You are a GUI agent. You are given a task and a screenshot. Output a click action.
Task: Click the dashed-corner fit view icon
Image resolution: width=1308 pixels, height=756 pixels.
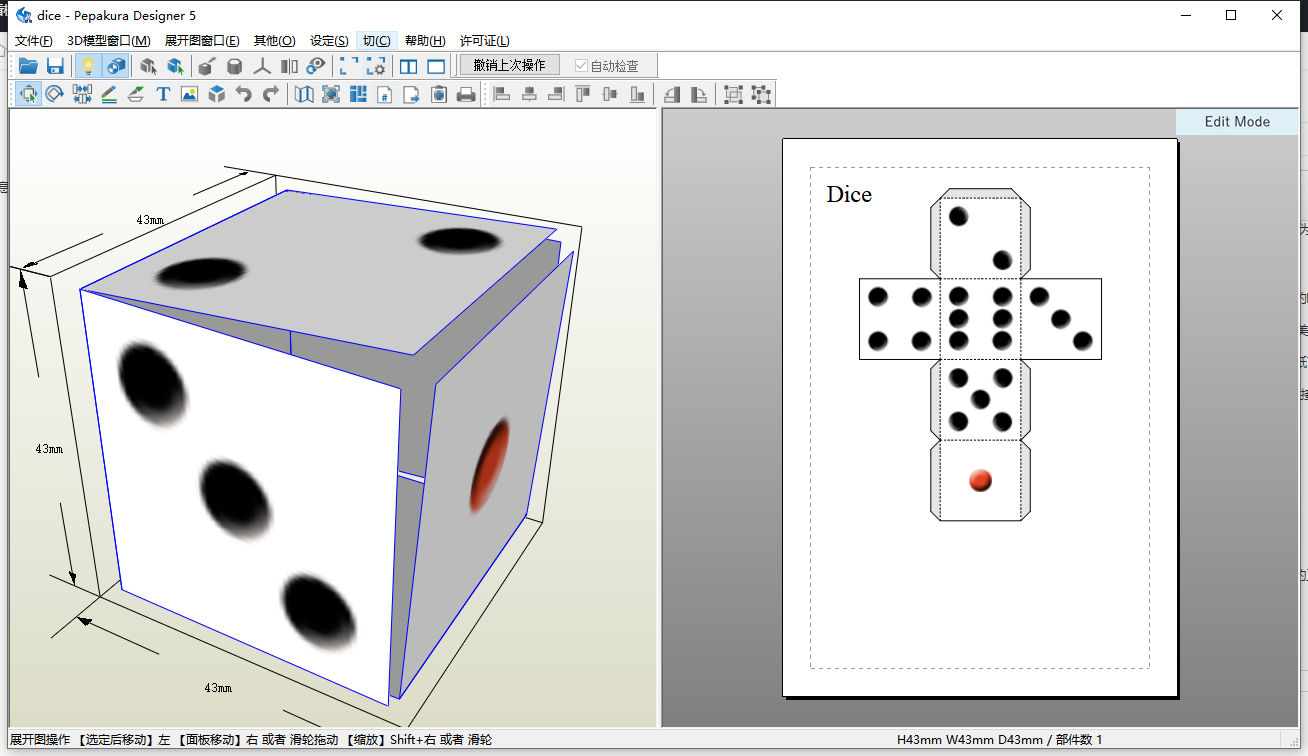[x=349, y=66]
